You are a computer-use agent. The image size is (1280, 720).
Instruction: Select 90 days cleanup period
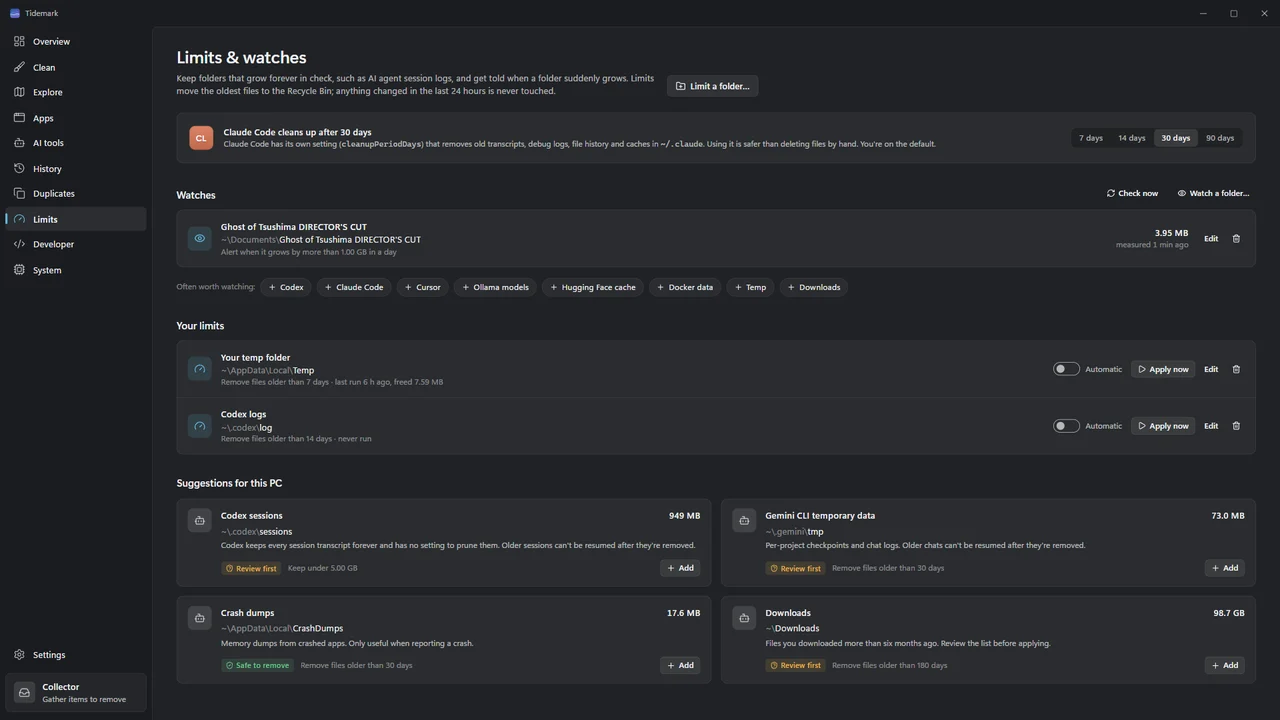1220,138
